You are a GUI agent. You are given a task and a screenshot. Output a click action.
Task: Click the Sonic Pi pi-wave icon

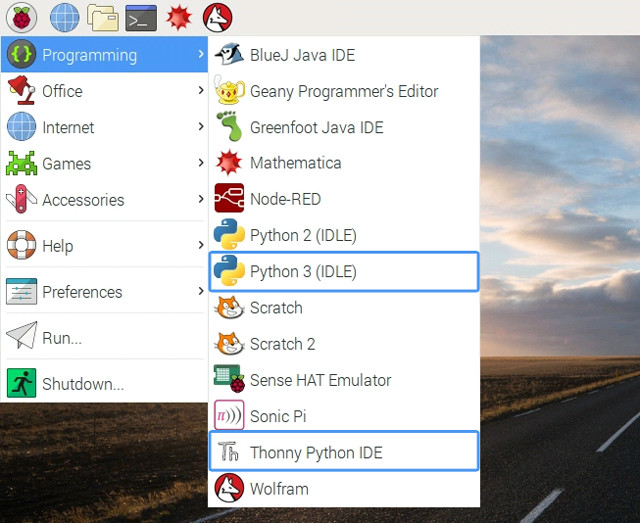pos(229,415)
